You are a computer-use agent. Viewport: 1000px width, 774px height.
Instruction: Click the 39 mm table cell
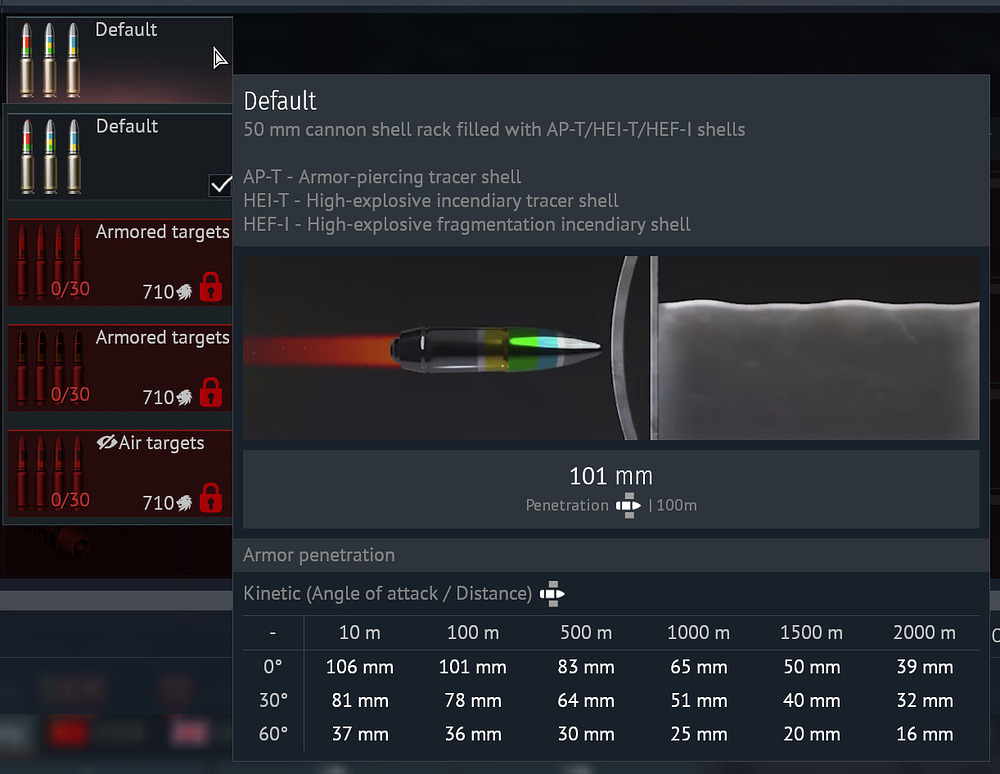tap(924, 667)
